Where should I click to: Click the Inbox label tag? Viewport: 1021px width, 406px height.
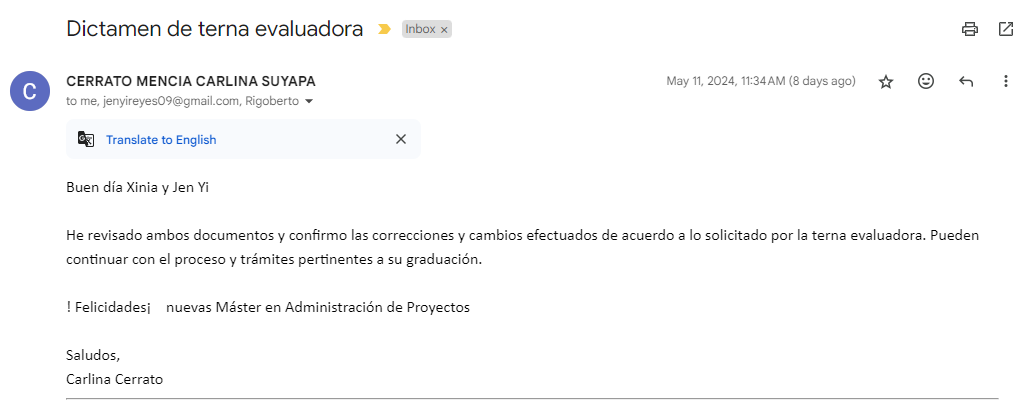(420, 30)
